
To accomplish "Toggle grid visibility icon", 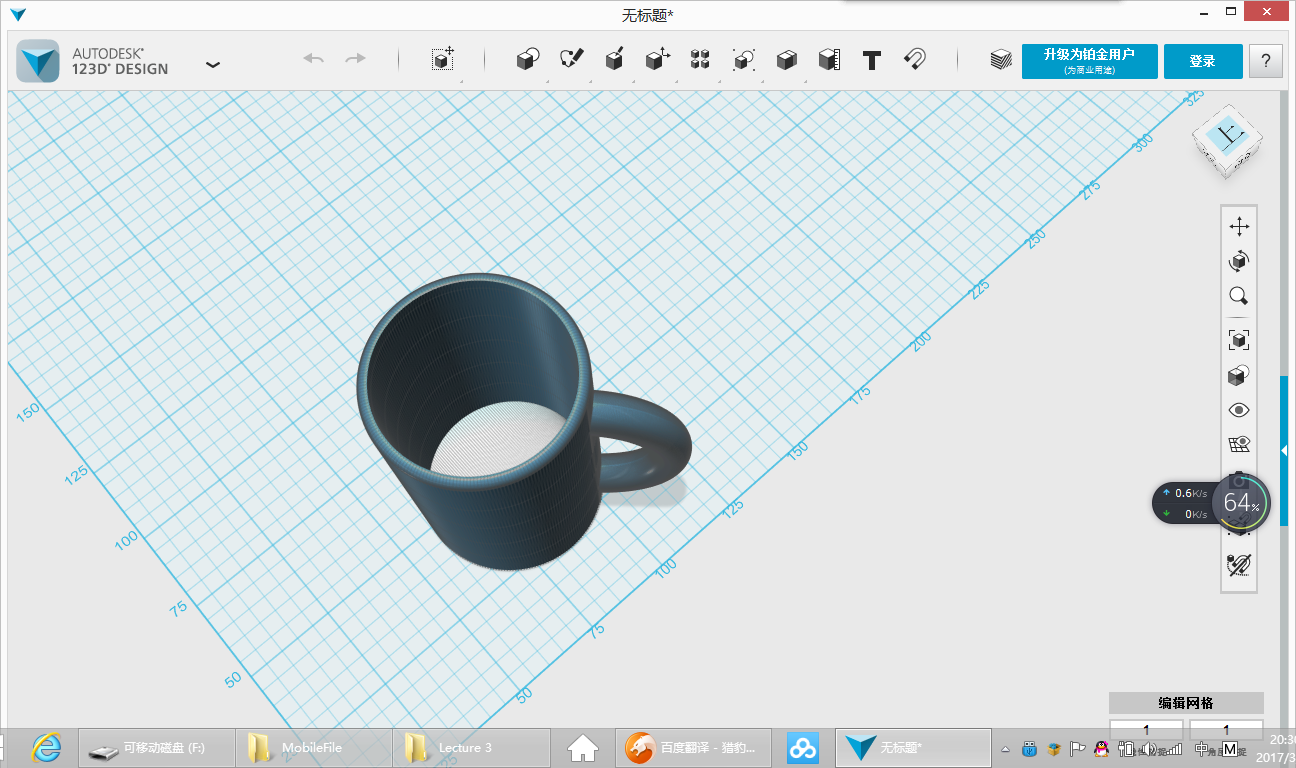I will (1239, 444).
